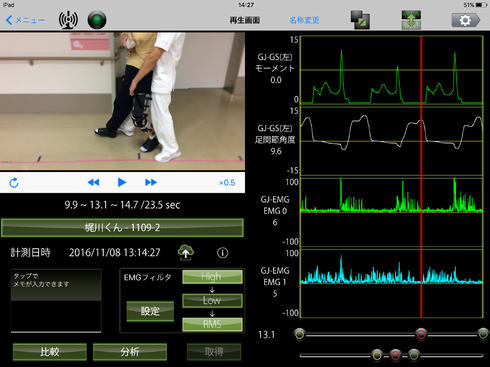490x367 pixels.
Task: Tap the GJ-EMG EMG 0 graph
Action: point(392,212)
